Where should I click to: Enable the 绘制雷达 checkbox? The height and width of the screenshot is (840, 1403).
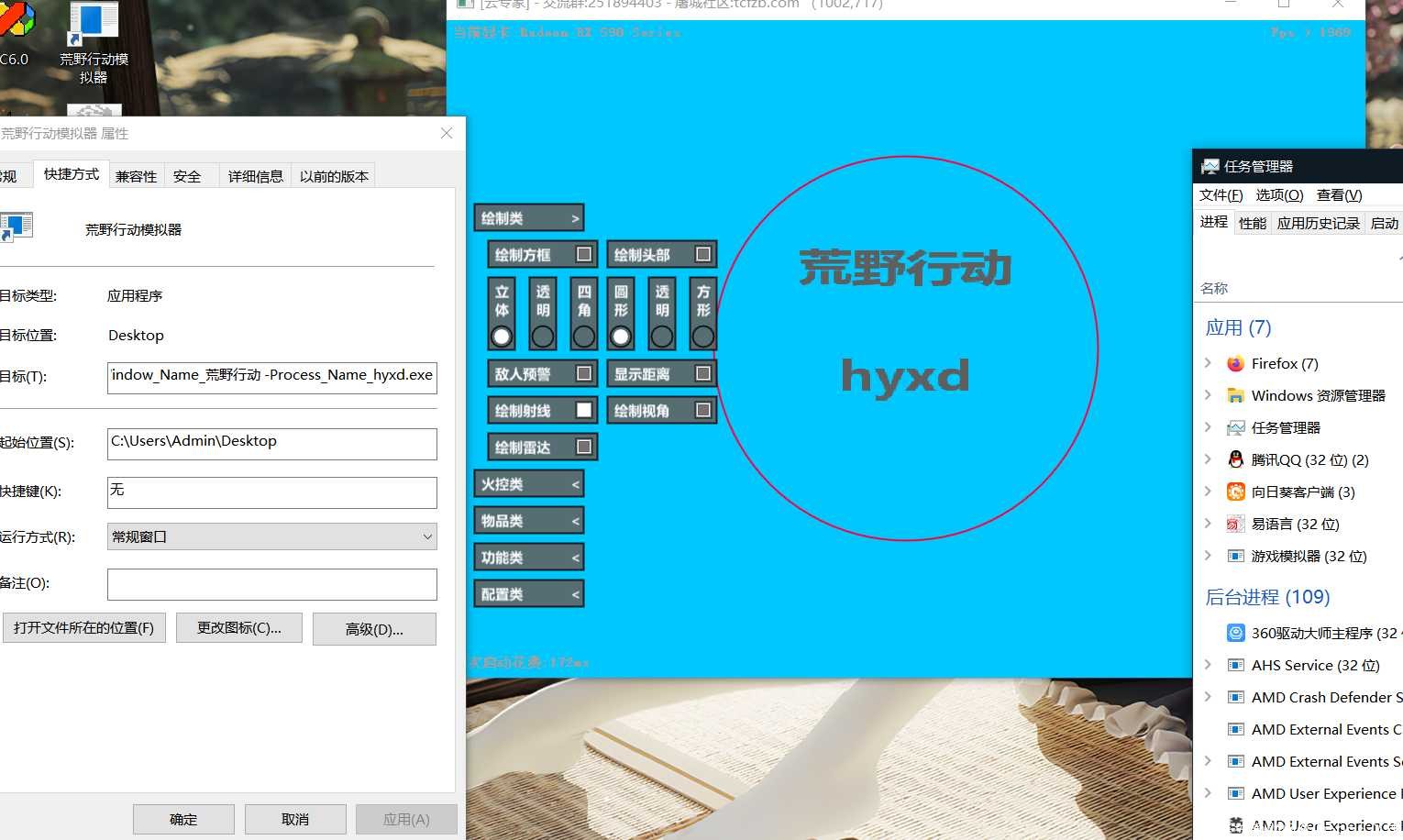click(583, 447)
